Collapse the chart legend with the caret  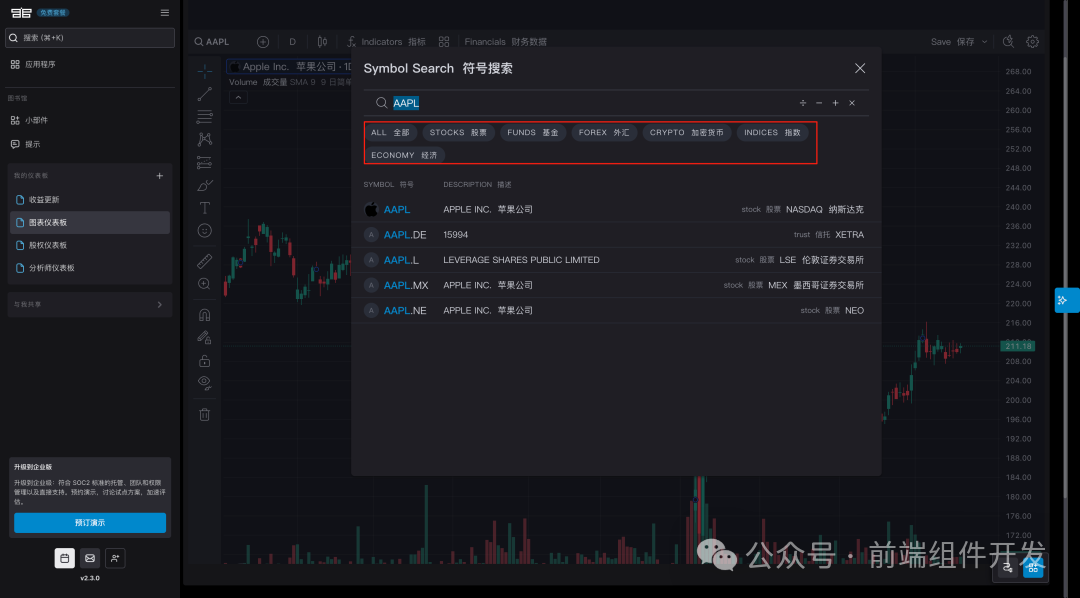point(238,98)
